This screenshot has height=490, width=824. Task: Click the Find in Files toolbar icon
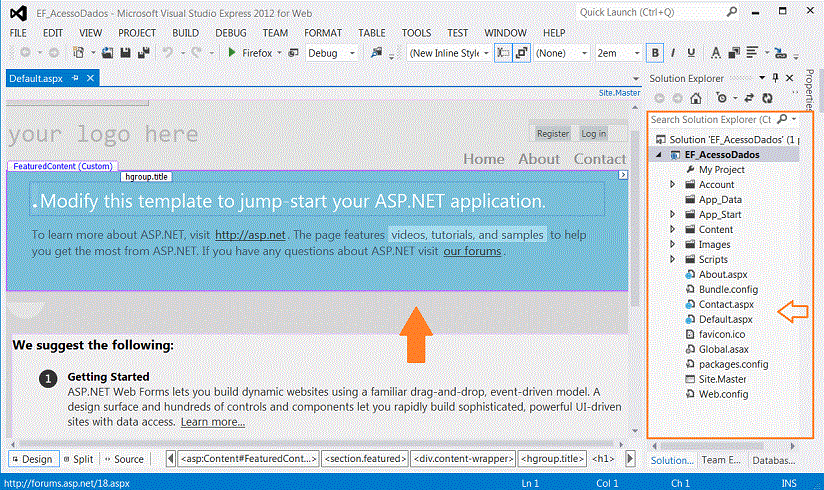[x=376, y=53]
